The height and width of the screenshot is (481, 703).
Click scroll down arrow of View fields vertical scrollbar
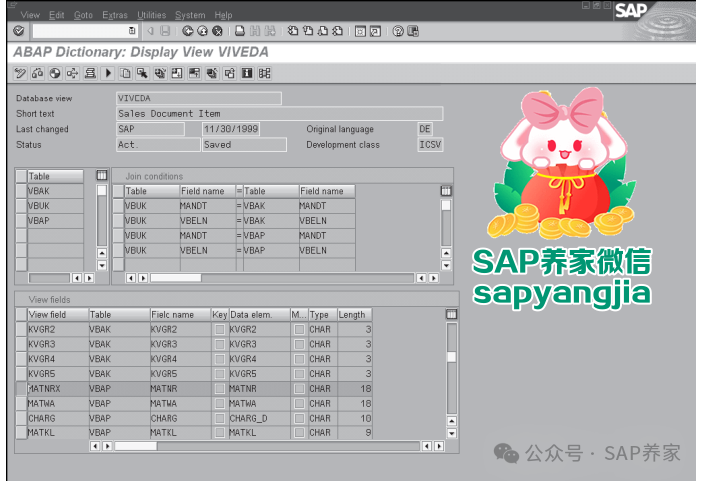451,433
